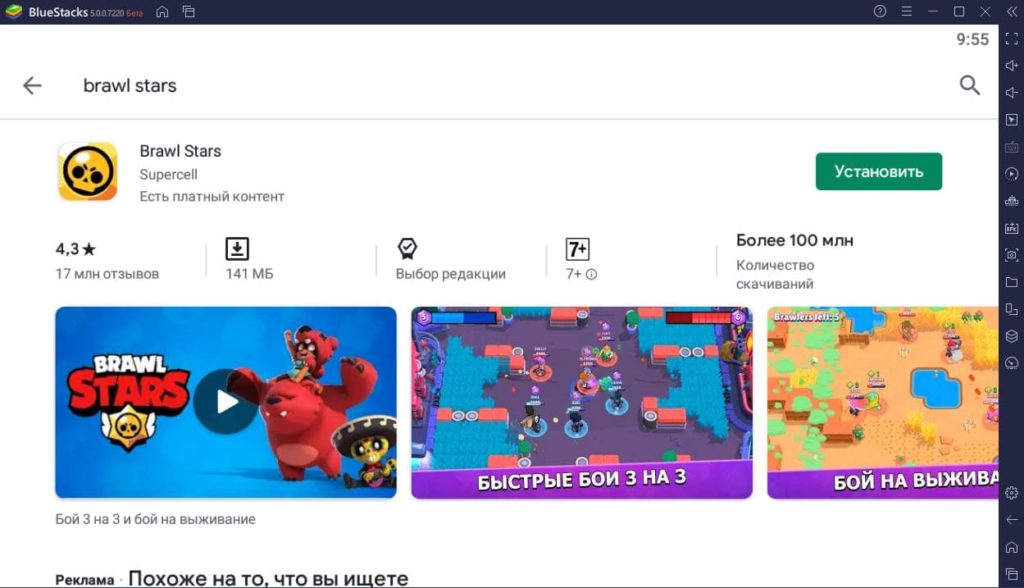Increase volume with sidebar speaker plus icon
Image resolution: width=1024 pixels, height=588 pixels.
tap(1012, 65)
